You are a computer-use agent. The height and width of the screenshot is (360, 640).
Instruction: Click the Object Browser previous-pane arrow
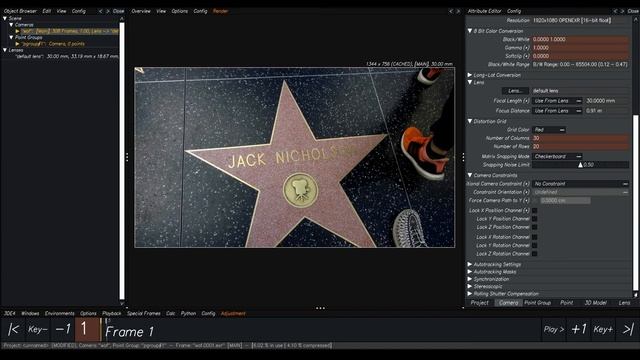(x=100, y=11)
